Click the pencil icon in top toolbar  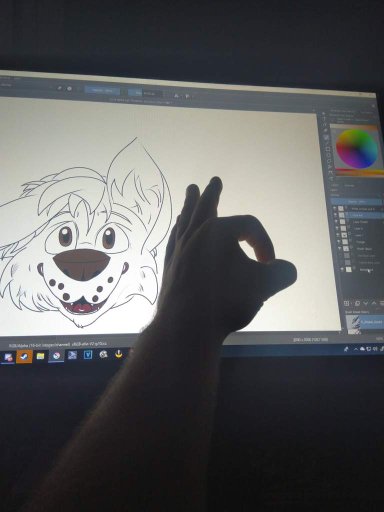point(60,88)
